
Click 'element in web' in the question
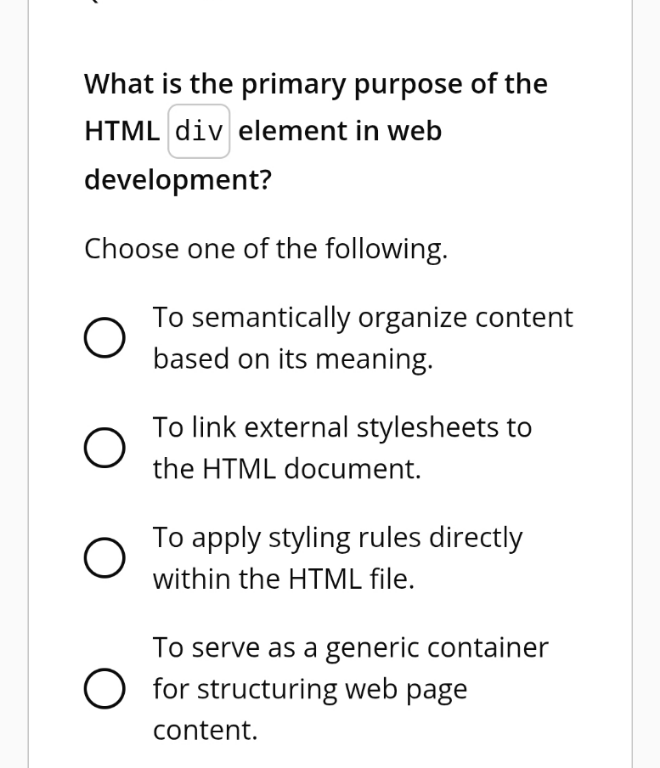pos(340,131)
